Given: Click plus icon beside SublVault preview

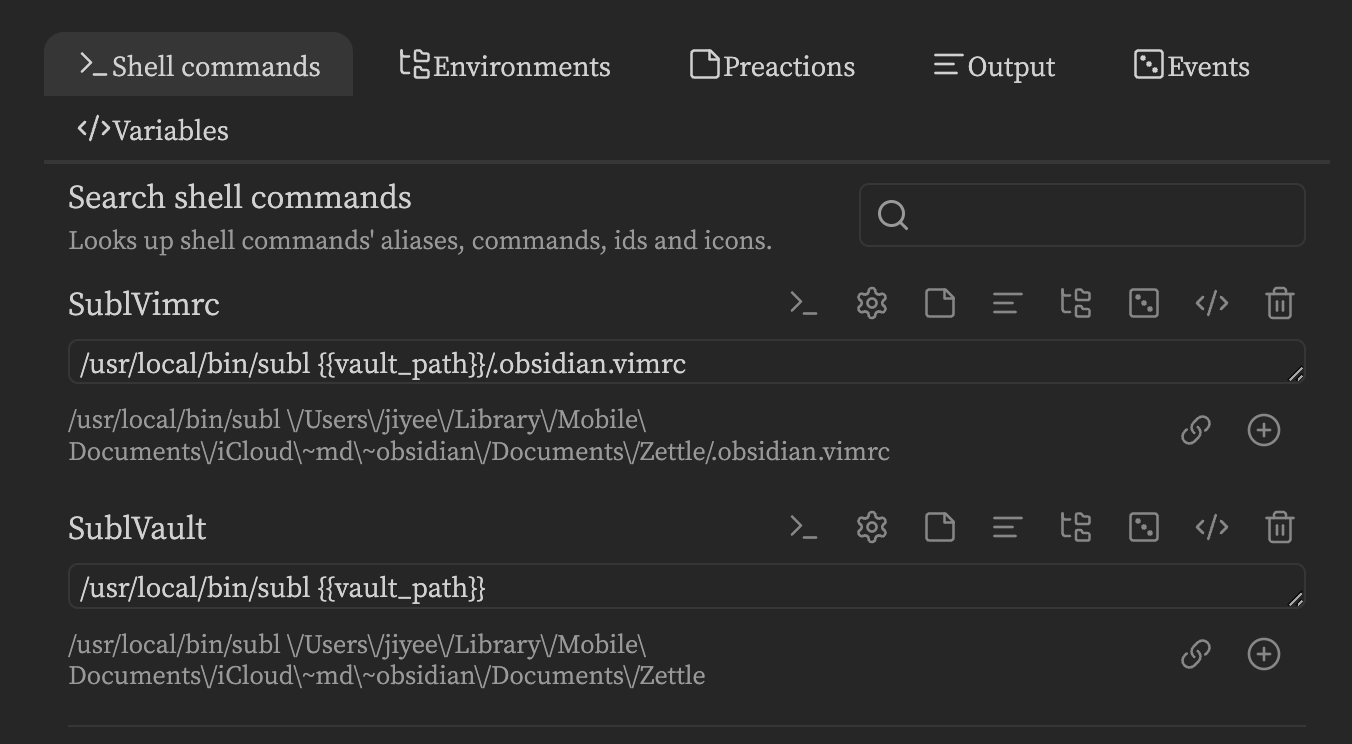Looking at the screenshot, I should point(1264,654).
